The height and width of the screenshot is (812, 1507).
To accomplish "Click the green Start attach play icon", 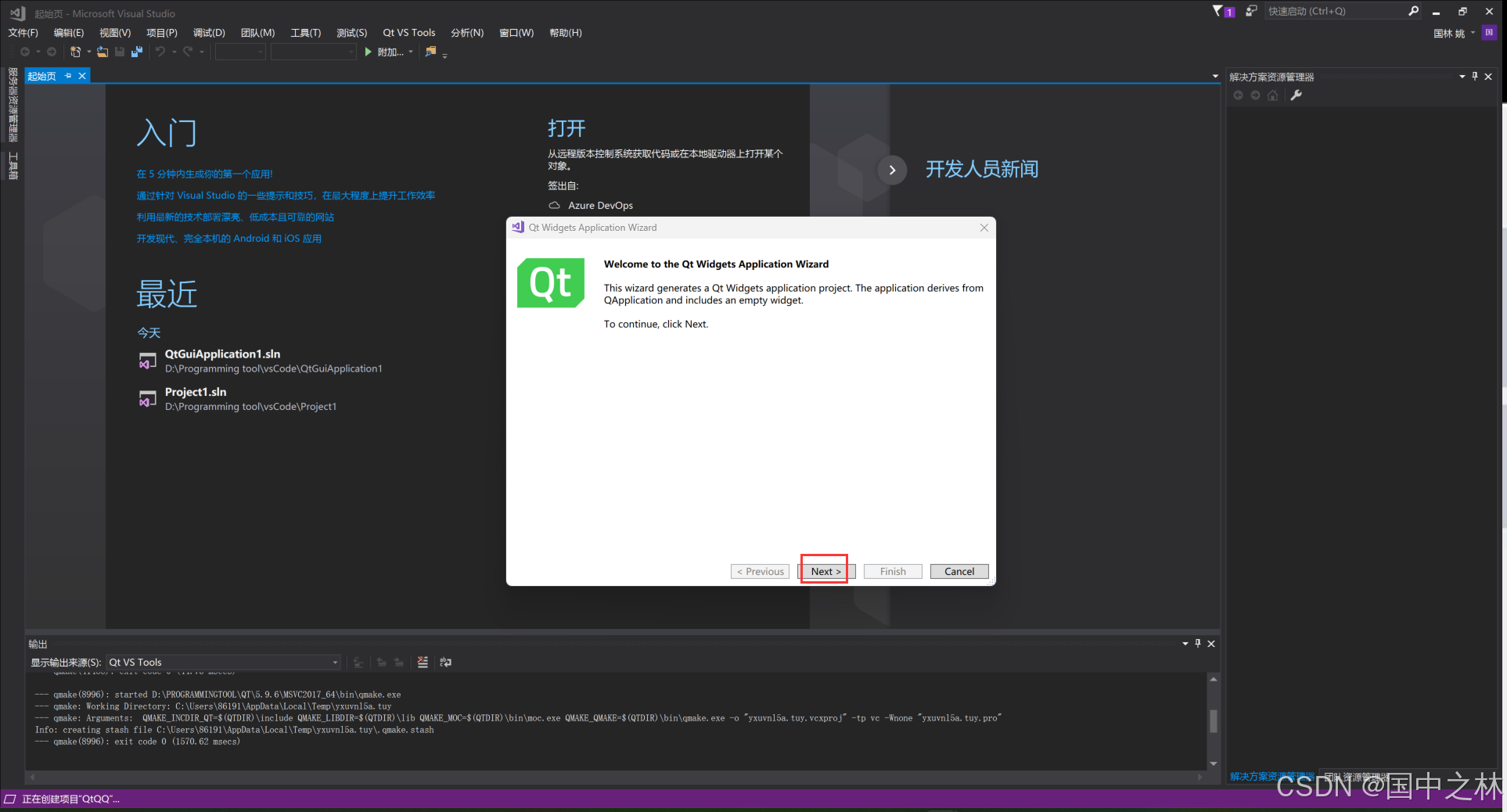I will point(368,52).
